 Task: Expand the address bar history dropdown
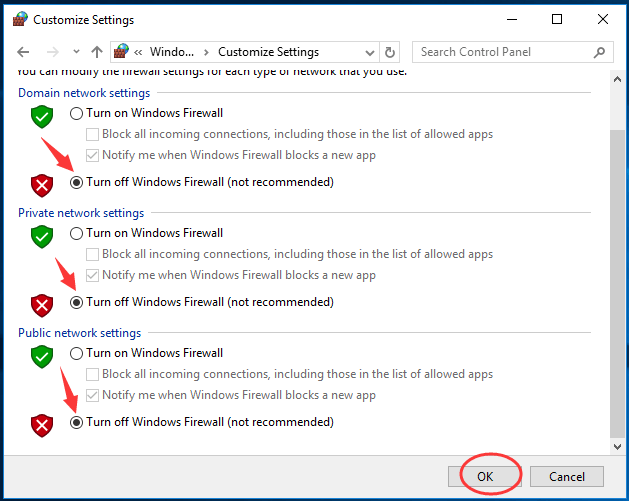click(370, 52)
